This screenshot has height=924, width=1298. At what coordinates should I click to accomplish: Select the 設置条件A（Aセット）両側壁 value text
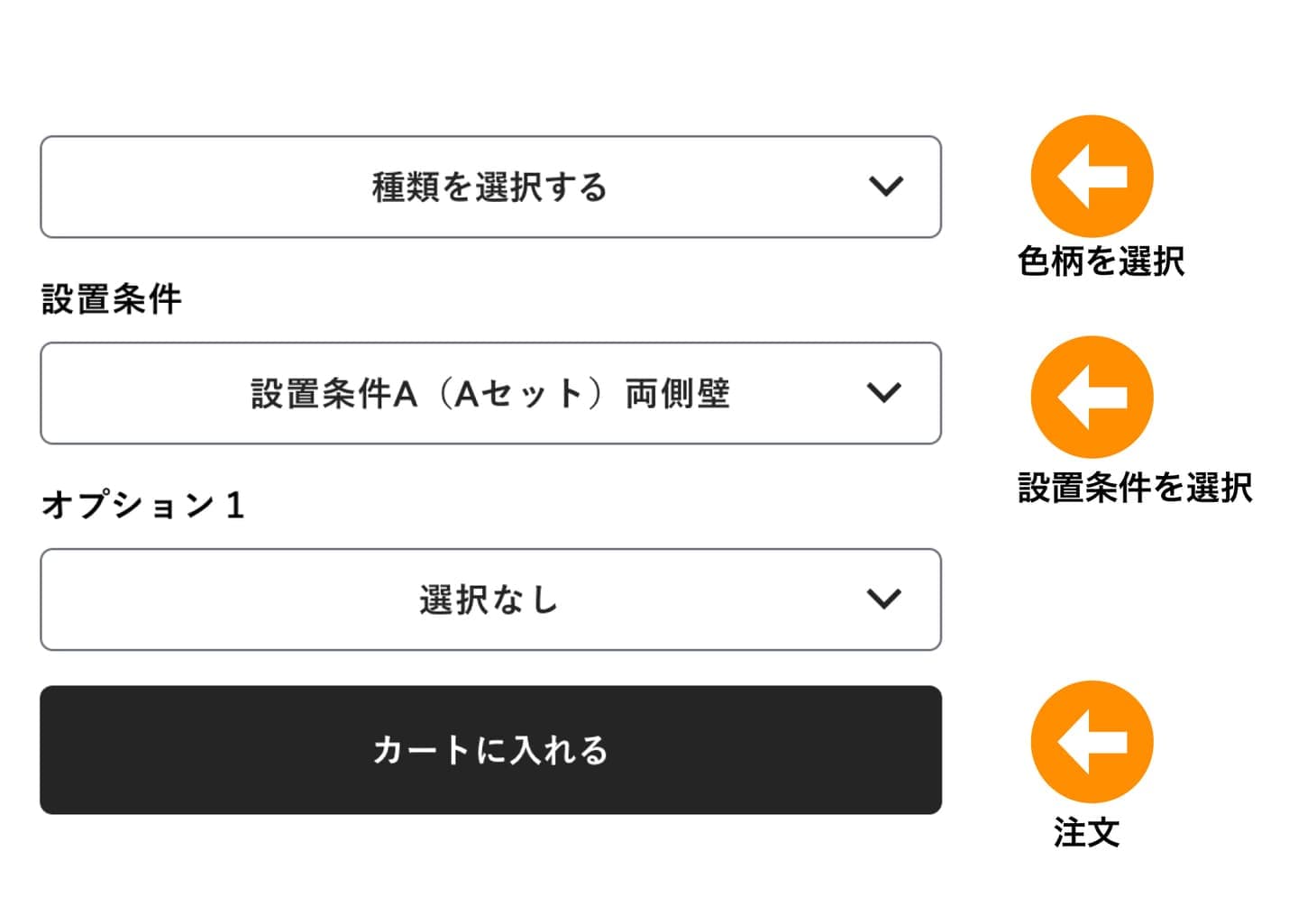[x=489, y=394]
